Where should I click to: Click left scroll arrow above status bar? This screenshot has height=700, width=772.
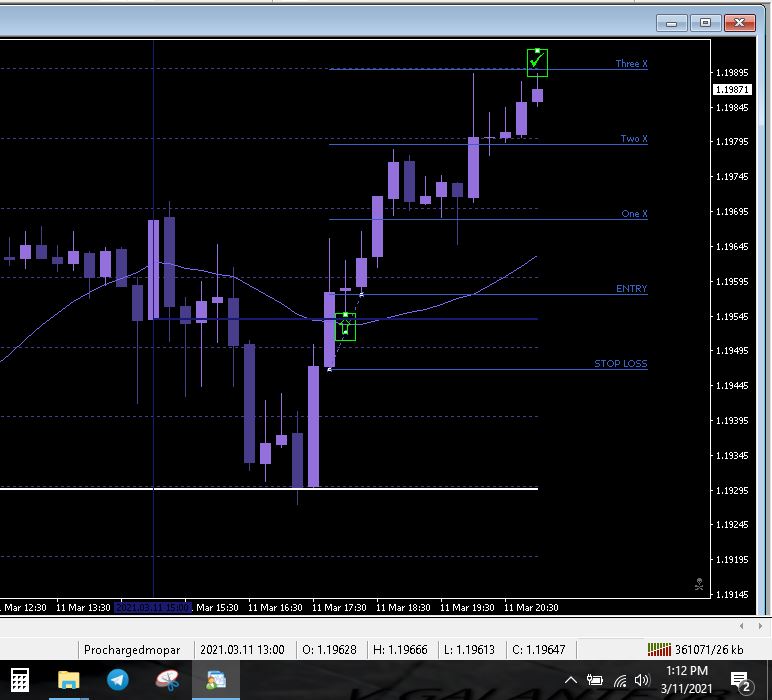[741, 626]
